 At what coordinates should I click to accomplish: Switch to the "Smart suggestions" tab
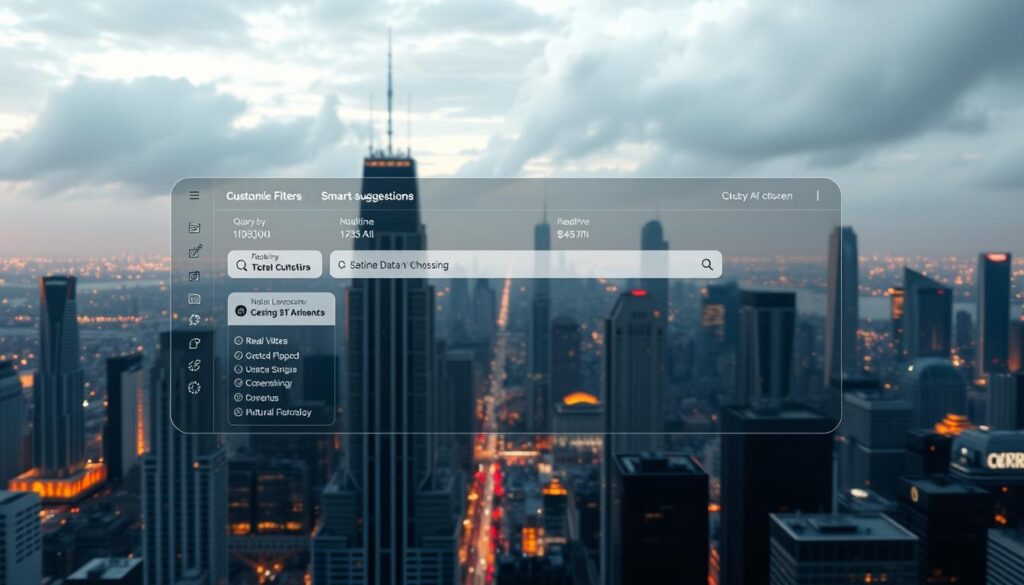367,197
